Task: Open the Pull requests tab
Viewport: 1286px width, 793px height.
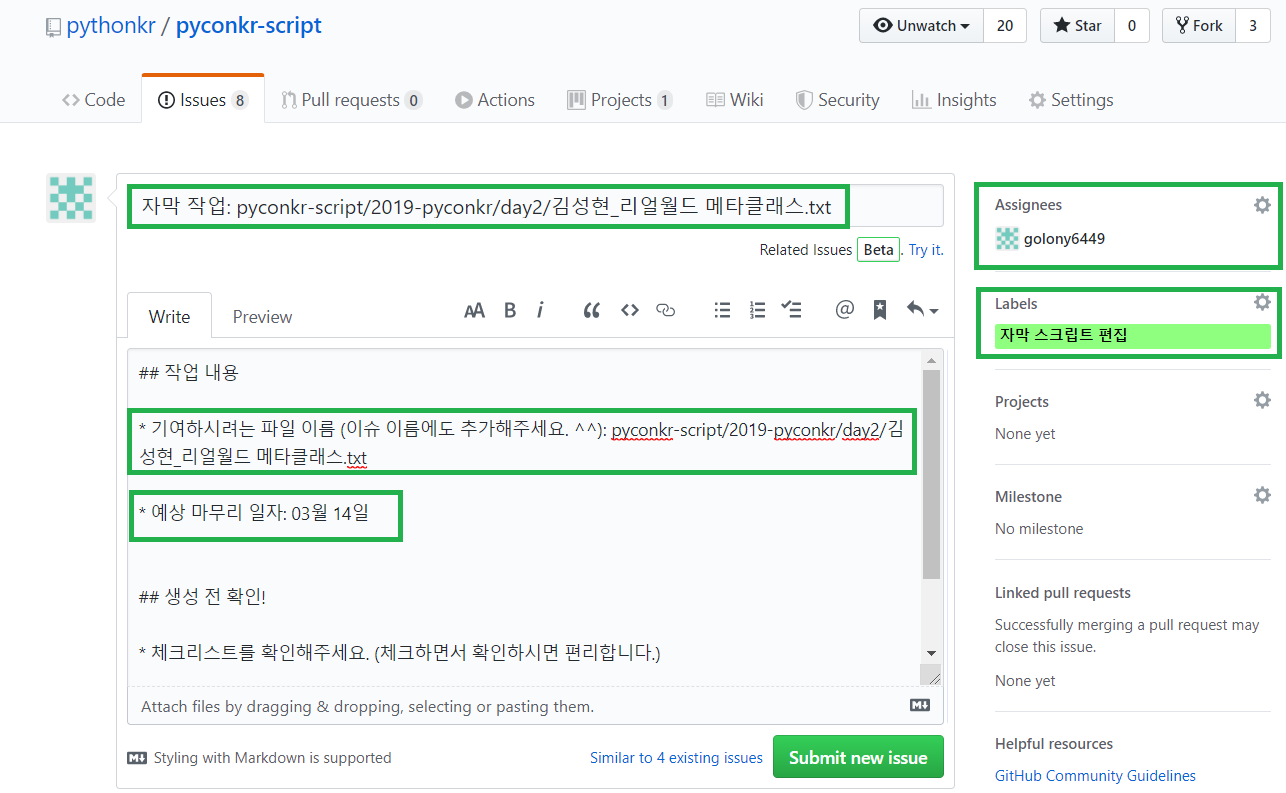Action: 351,99
